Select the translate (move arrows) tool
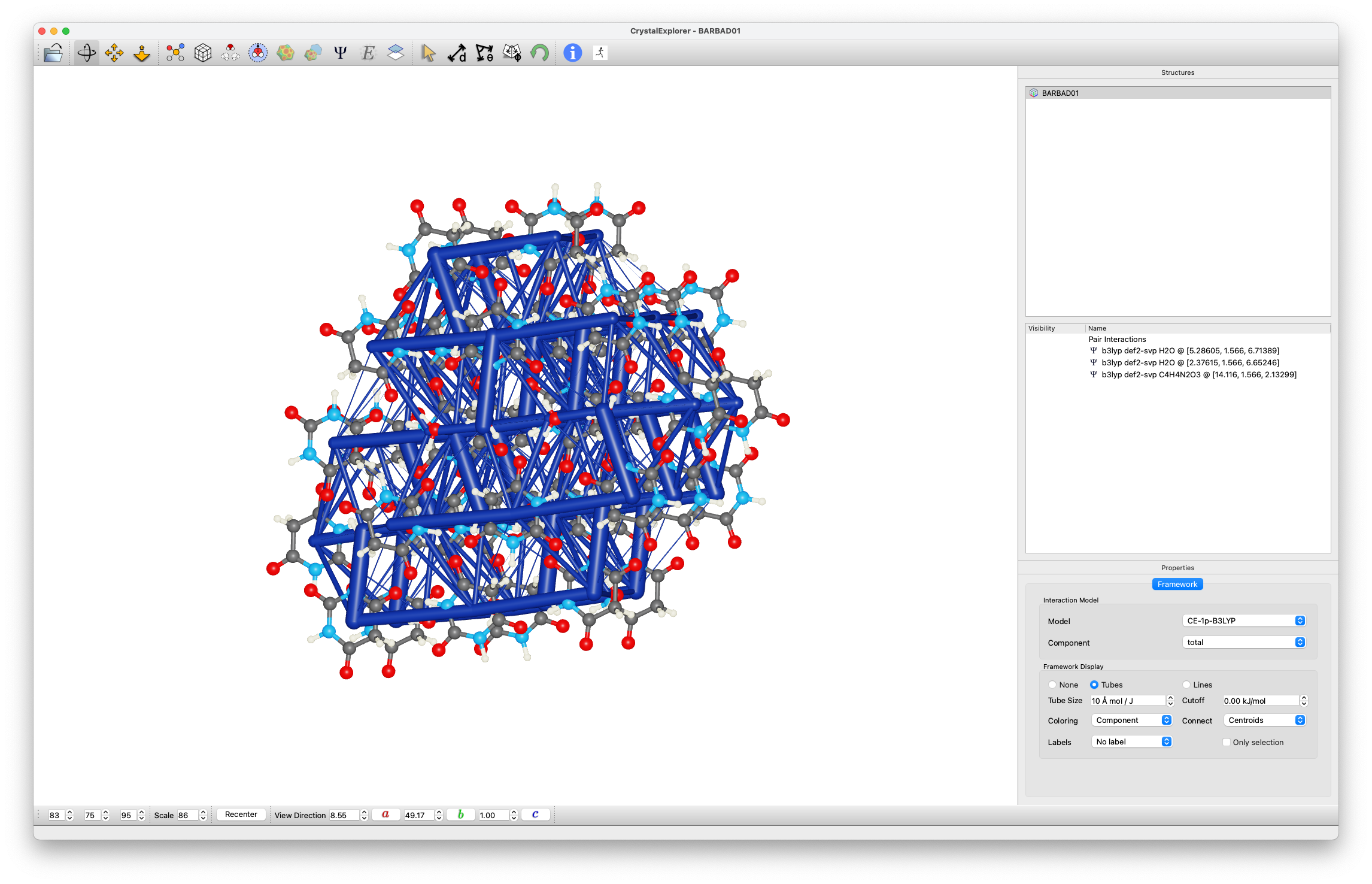Image resolution: width=1372 pixels, height=884 pixels. (x=114, y=53)
